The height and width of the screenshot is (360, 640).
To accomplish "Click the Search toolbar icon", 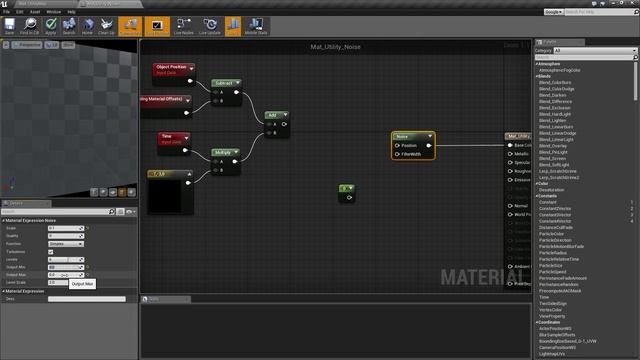I will coord(69,26).
